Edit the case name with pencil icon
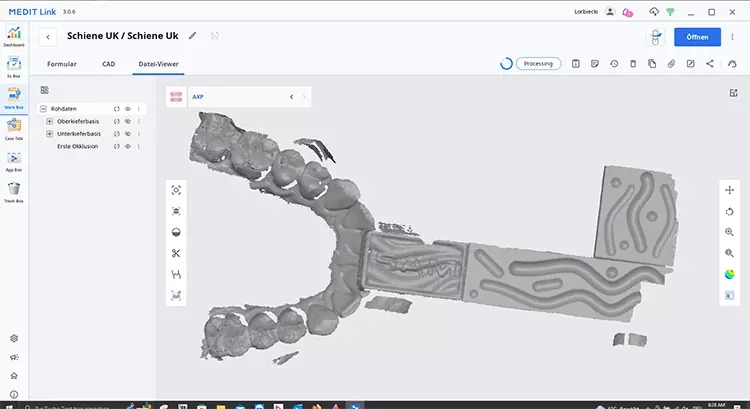Viewport: 750px width, 409px height. 192,36
